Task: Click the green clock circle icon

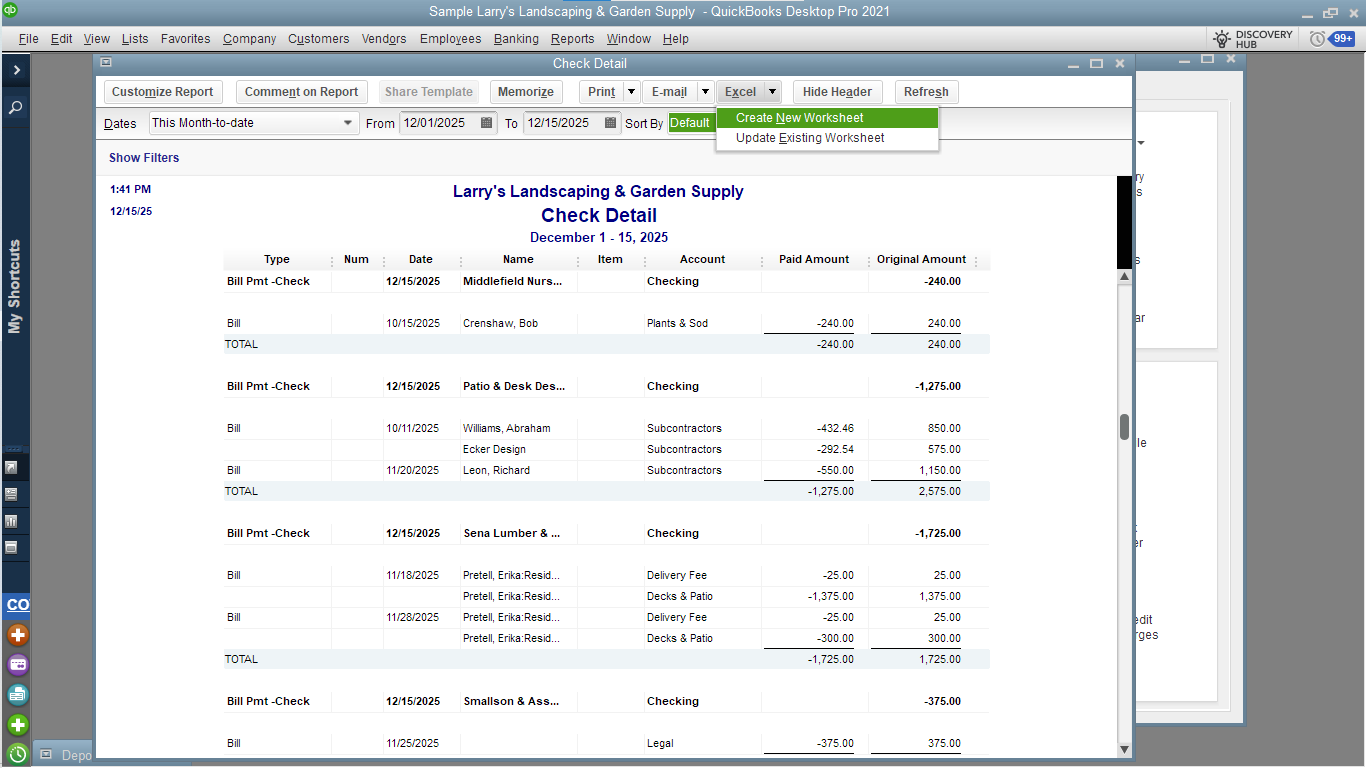Action: (18, 754)
